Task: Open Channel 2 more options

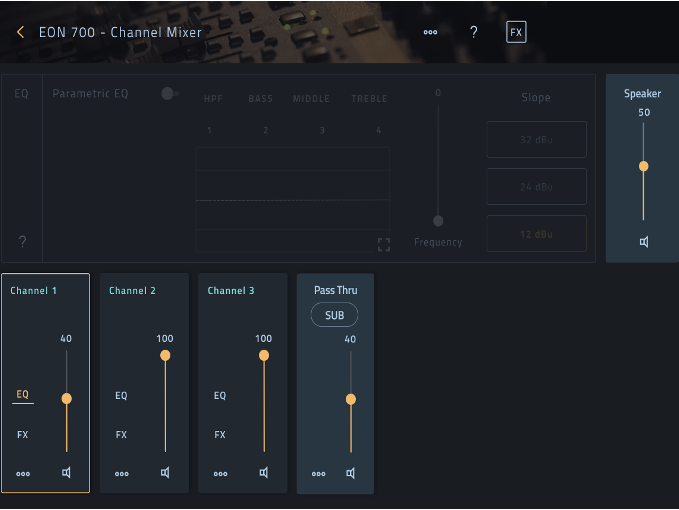Action: coord(121,474)
